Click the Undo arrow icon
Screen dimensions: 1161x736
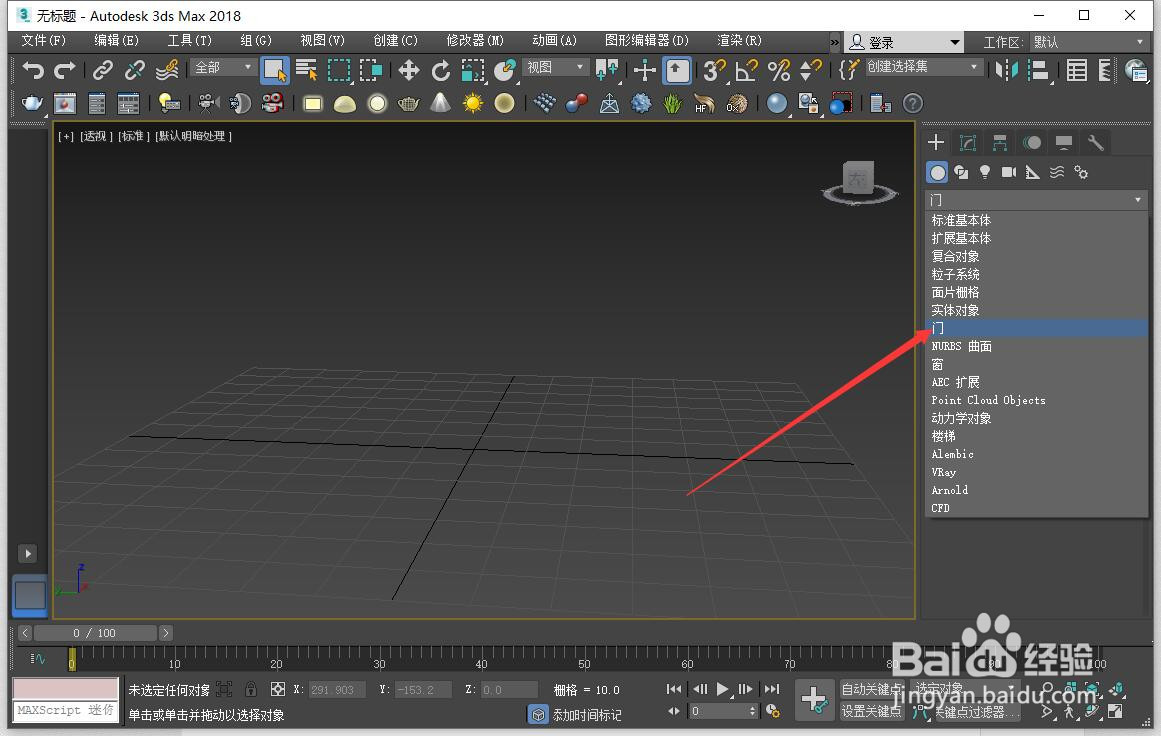[x=33, y=70]
